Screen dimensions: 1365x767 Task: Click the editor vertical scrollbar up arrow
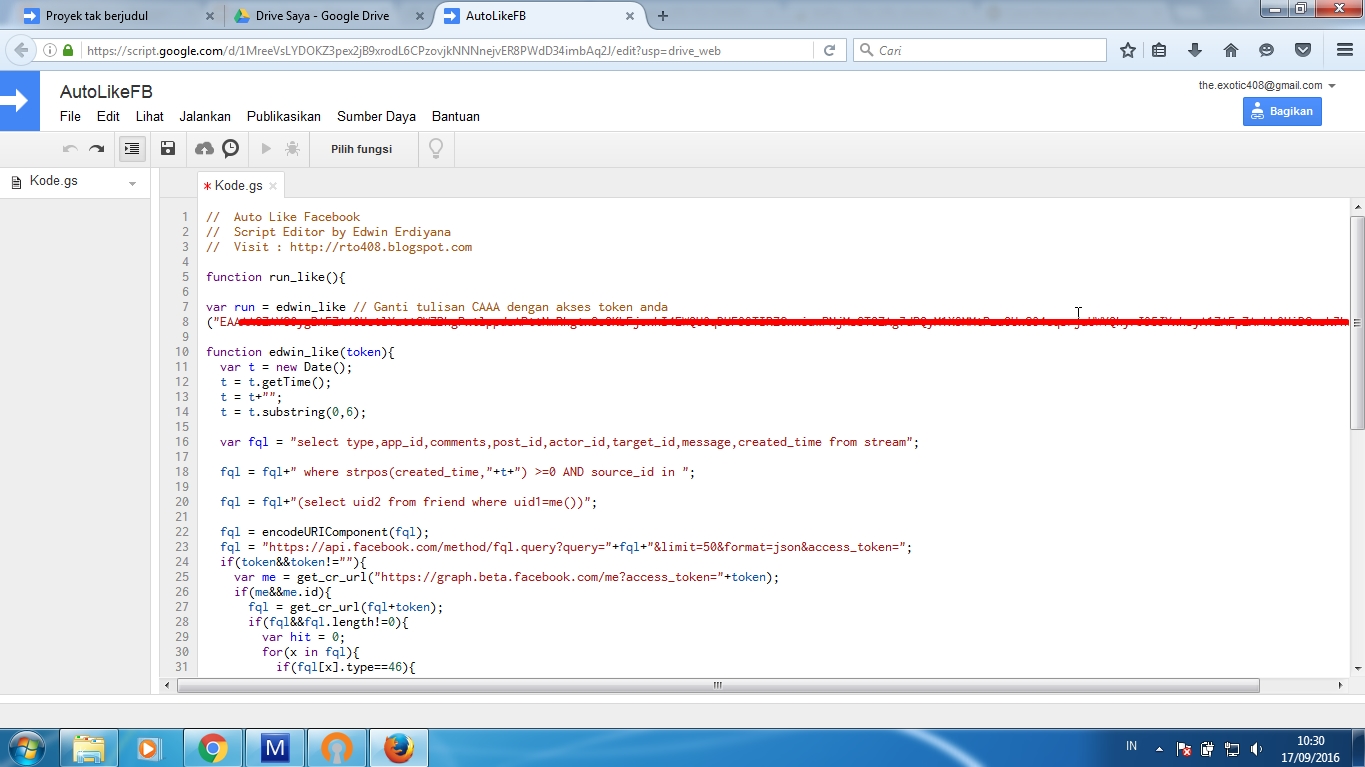click(x=1357, y=206)
